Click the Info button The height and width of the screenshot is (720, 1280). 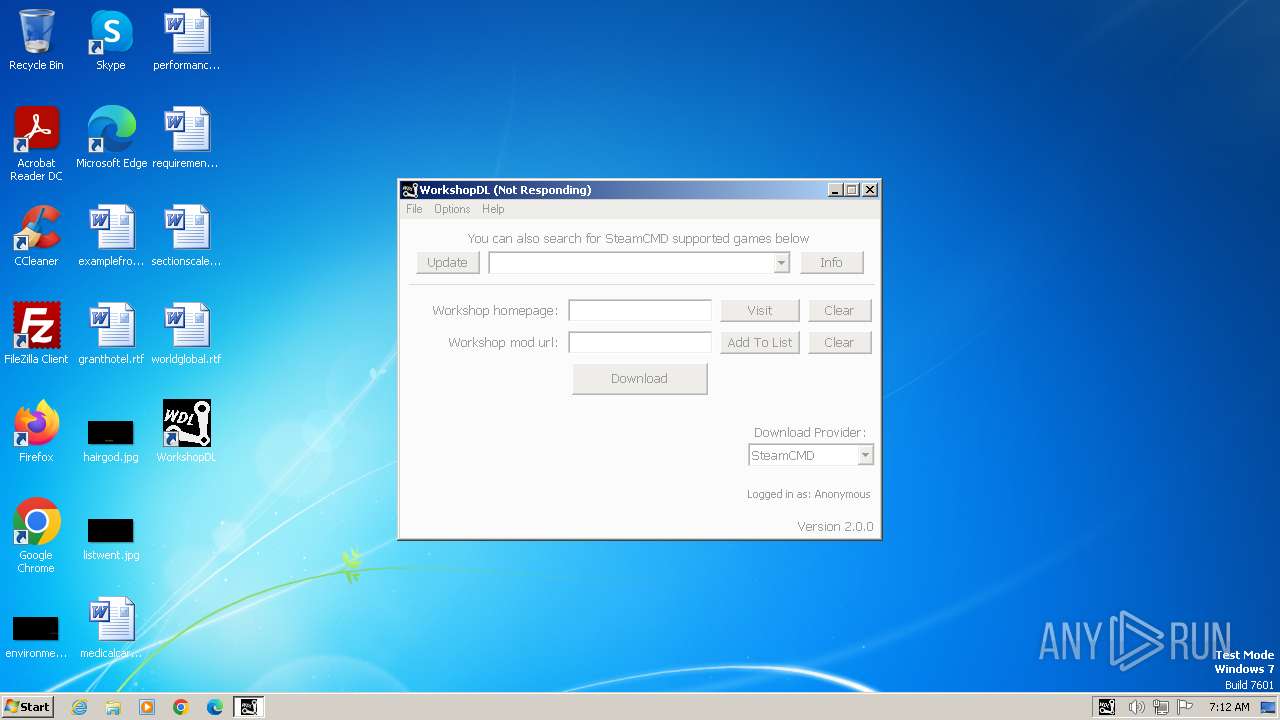(x=831, y=262)
